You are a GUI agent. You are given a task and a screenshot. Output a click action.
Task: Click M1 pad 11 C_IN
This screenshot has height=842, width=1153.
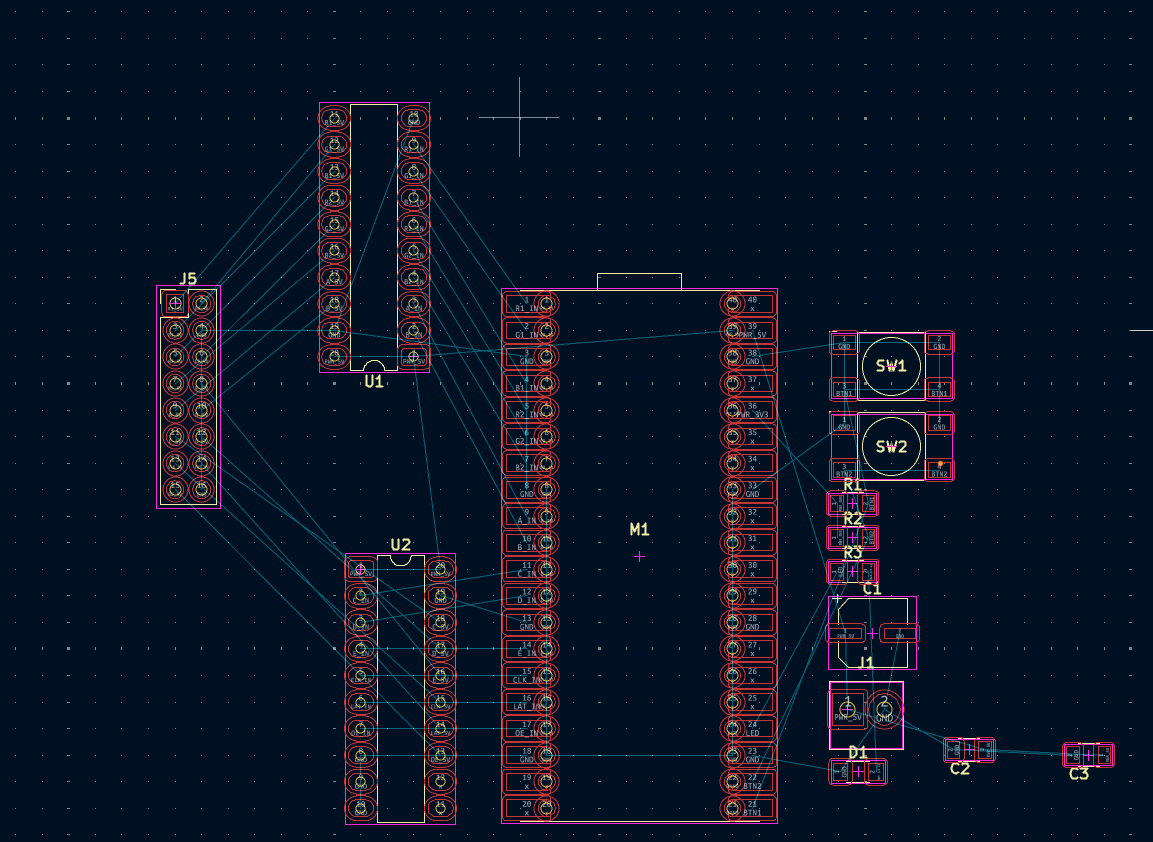coord(527,569)
